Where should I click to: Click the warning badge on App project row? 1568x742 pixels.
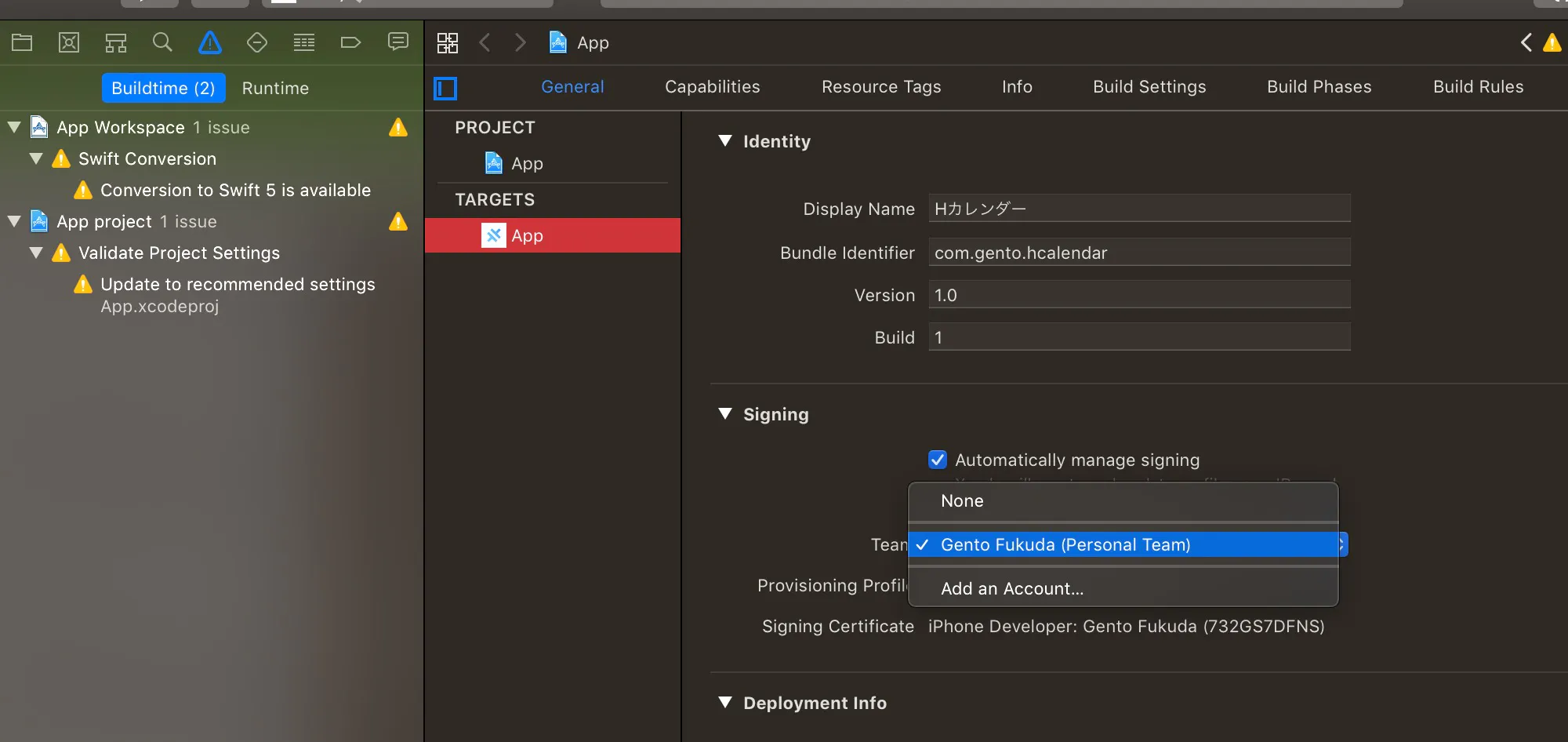(398, 221)
